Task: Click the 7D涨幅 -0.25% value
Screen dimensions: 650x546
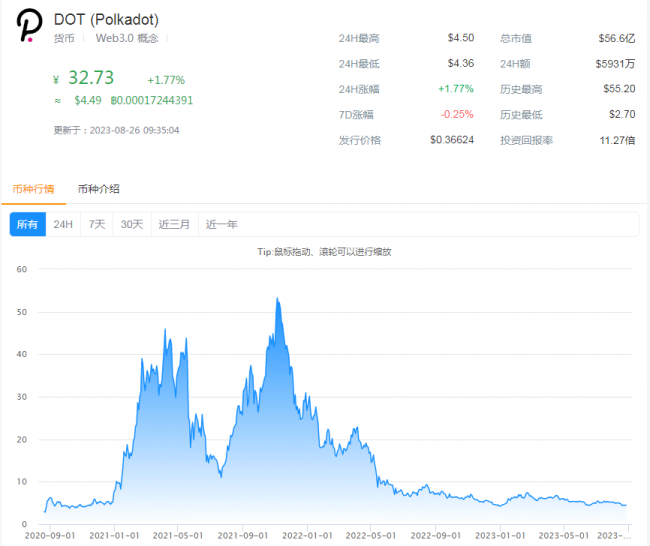Action: (457, 114)
